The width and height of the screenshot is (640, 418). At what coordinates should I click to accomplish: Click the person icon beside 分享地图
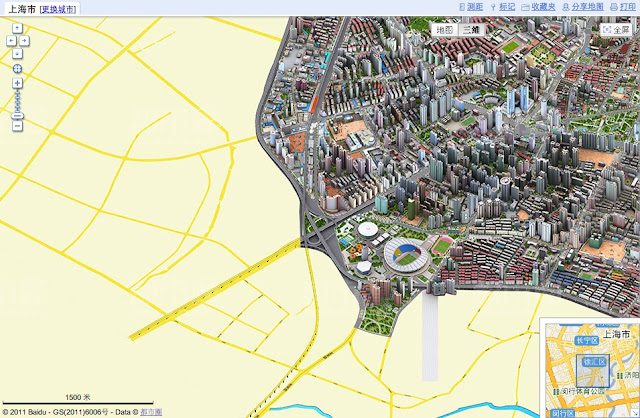[x=566, y=7]
